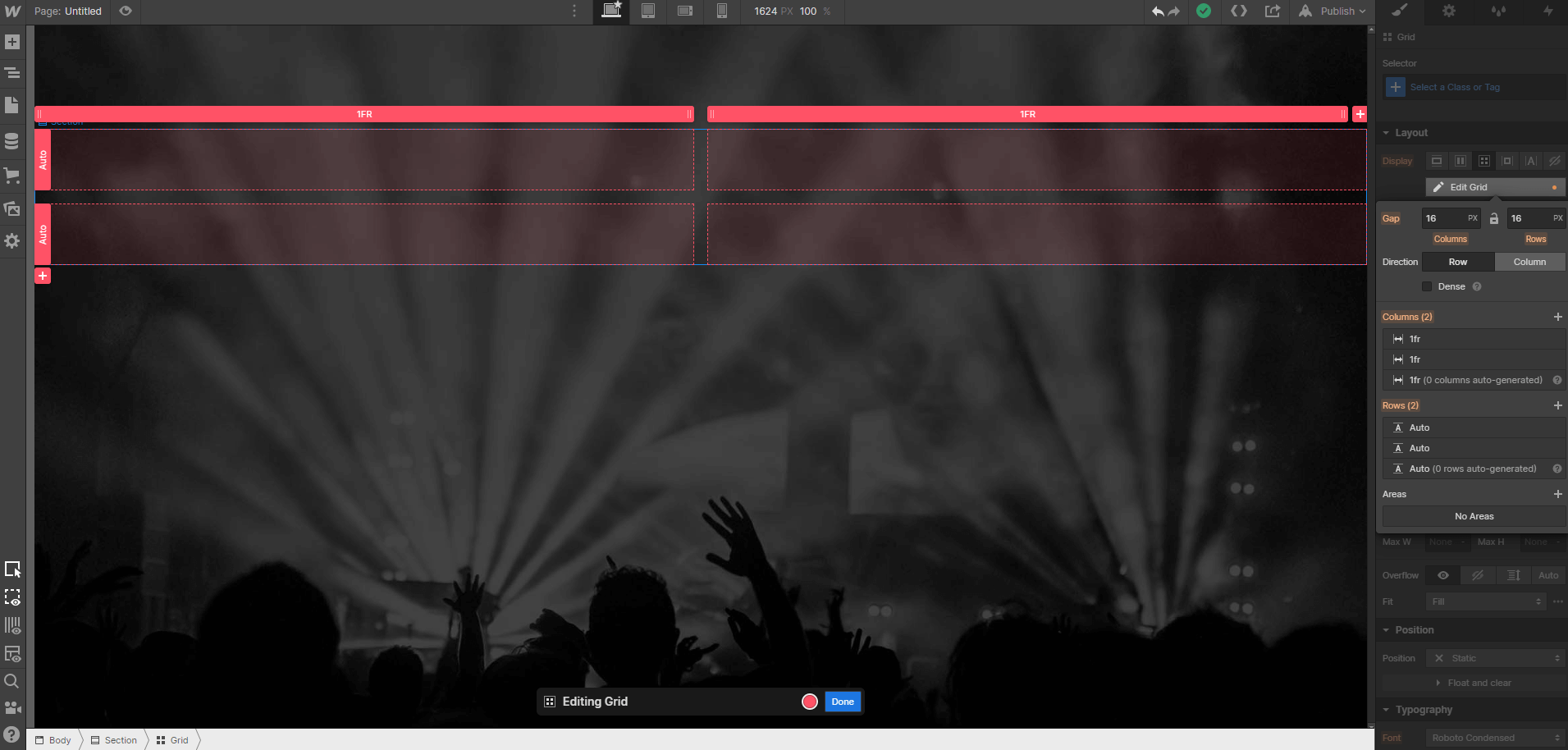Click the red grid overlay color swatch
Image resolution: width=1568 pixels, height=750 pixels.
(x=810, y=702)
